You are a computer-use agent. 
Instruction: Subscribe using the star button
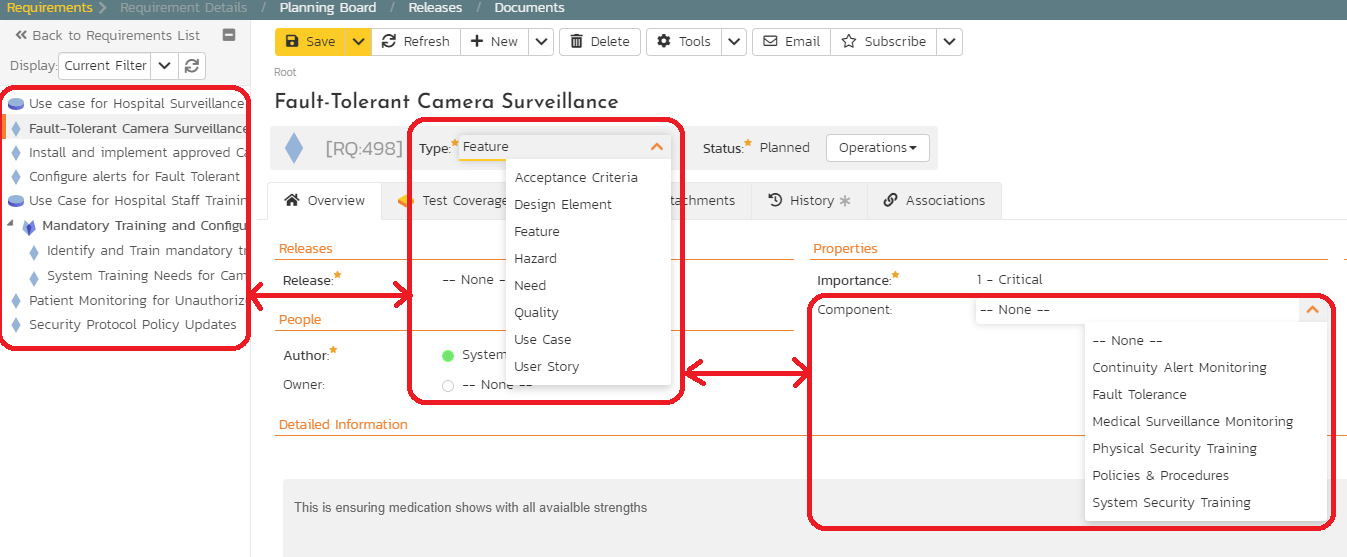884,41
